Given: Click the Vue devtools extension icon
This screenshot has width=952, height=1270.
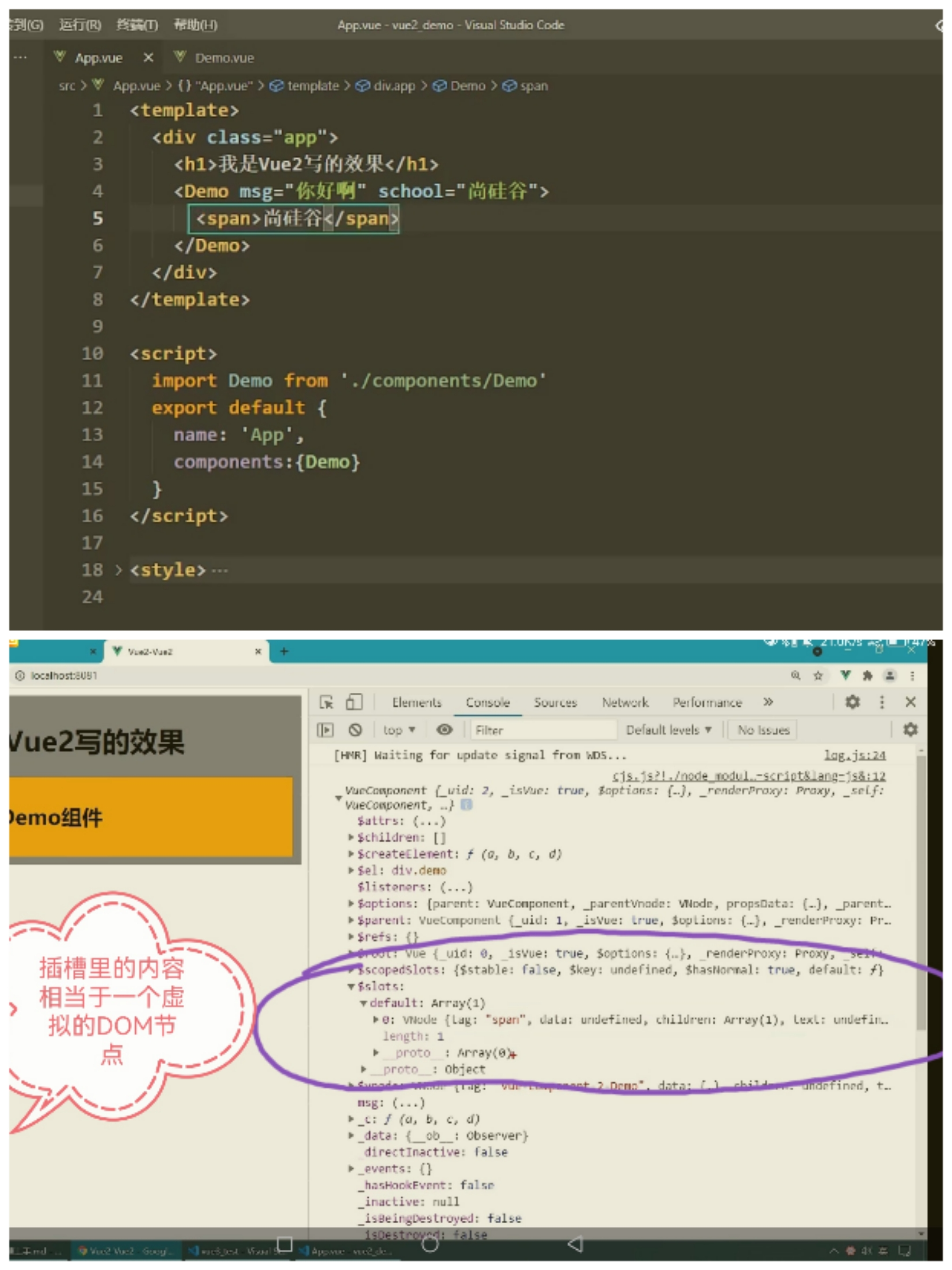Looking at the screenshot, I should [x=845, y=675].
